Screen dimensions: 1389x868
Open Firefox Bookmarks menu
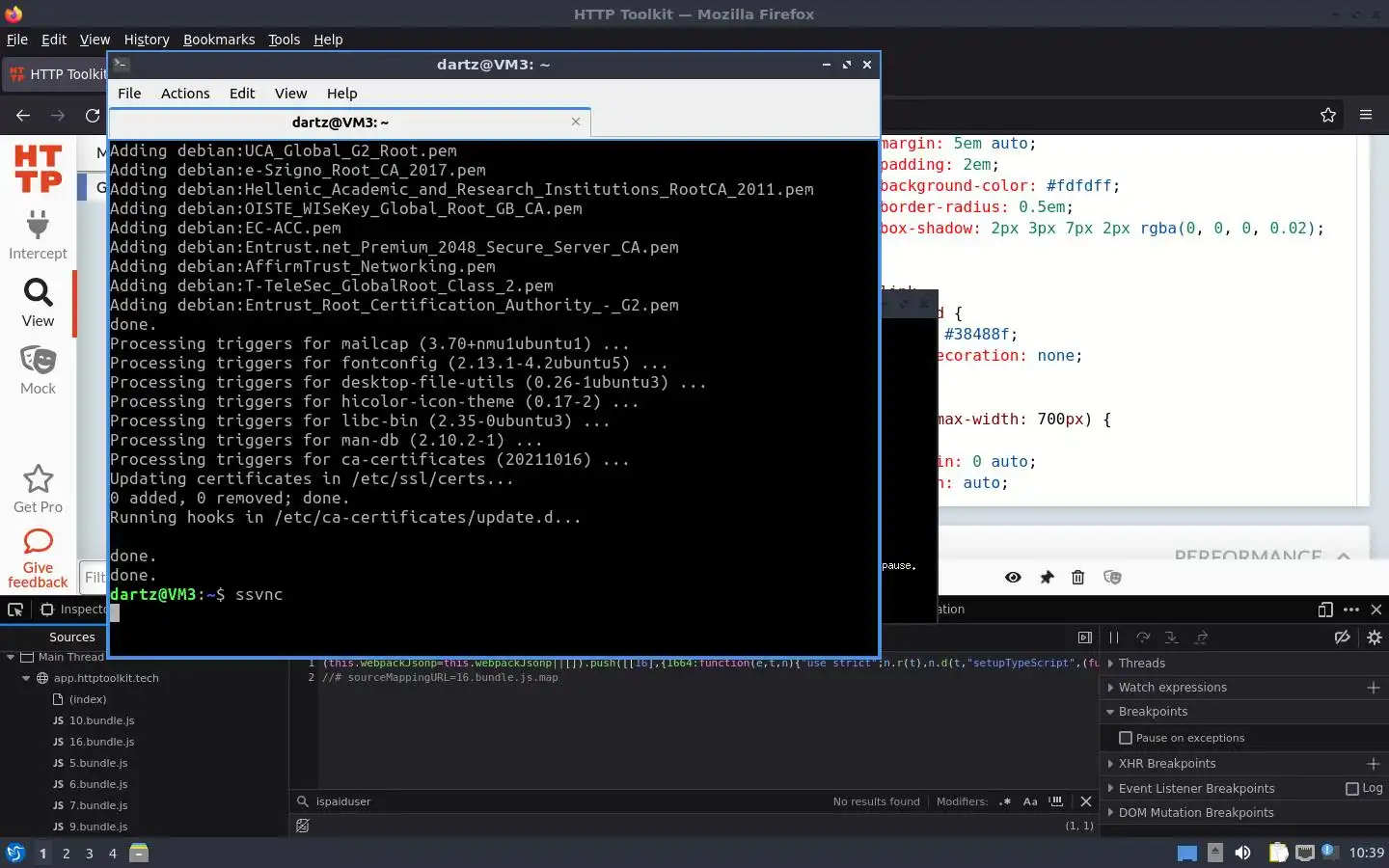[219, 40]
